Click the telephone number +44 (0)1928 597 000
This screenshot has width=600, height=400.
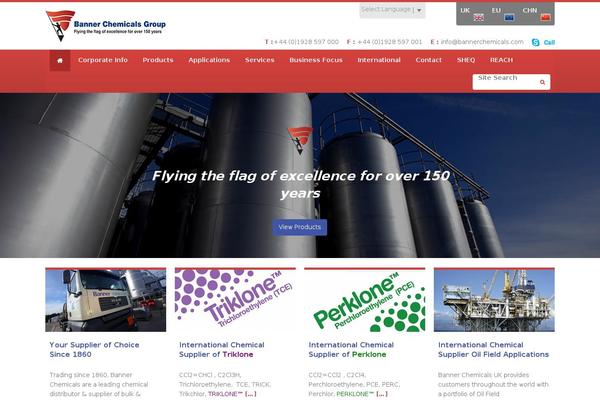(x=305, y=42)
